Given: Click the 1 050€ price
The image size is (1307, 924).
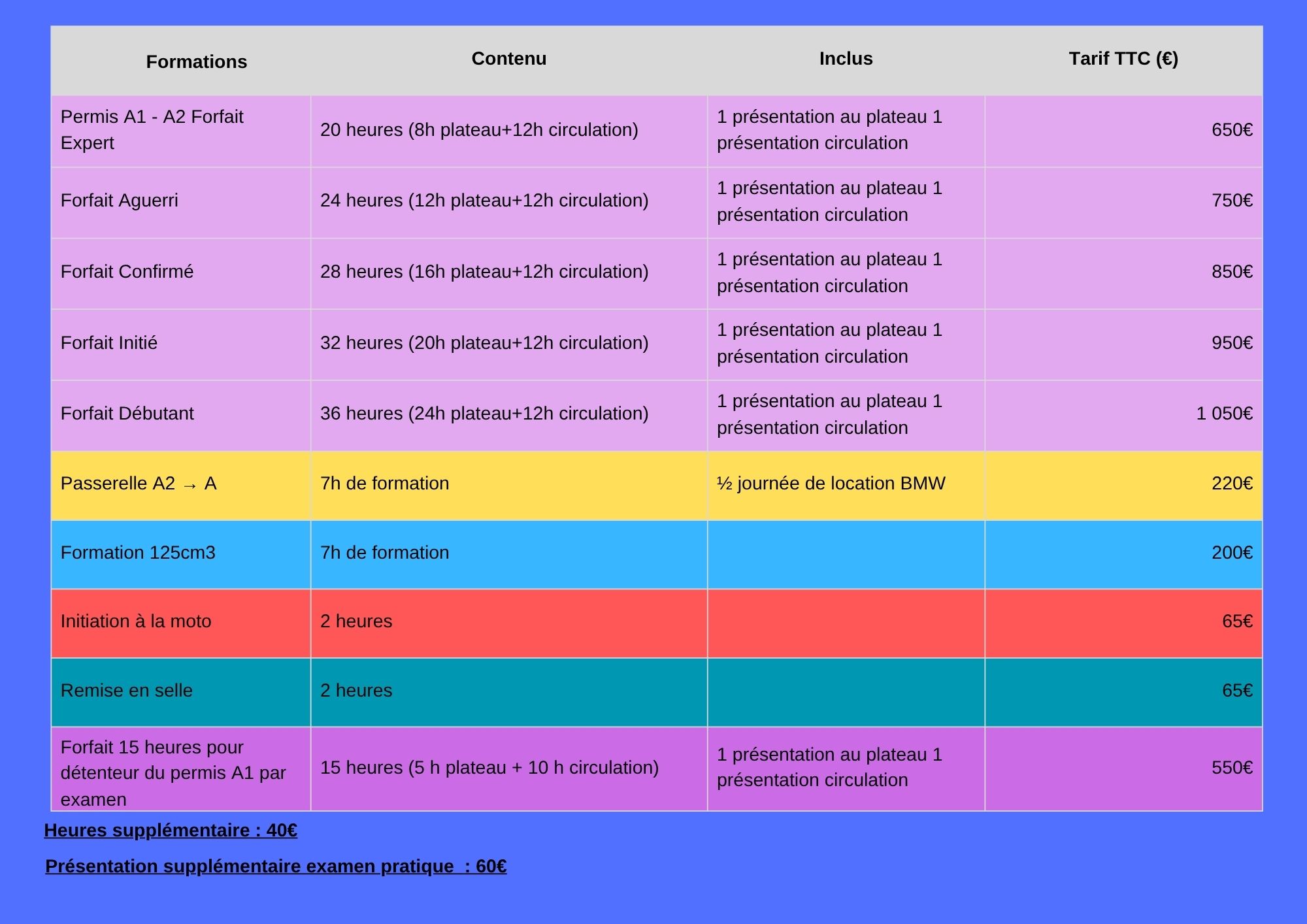Looking at the screenshot, I should tap(1224, 414).
